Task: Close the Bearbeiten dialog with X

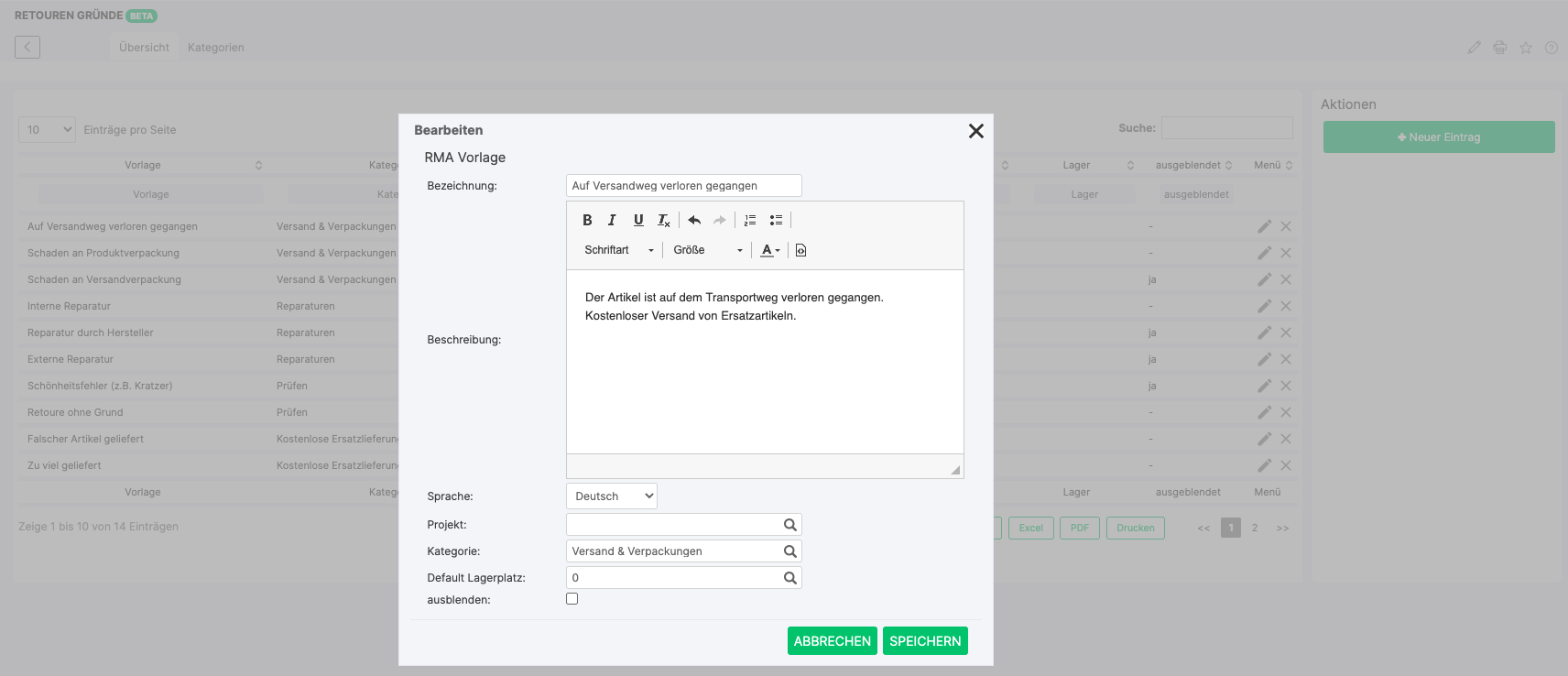Action: click(976, 131)
